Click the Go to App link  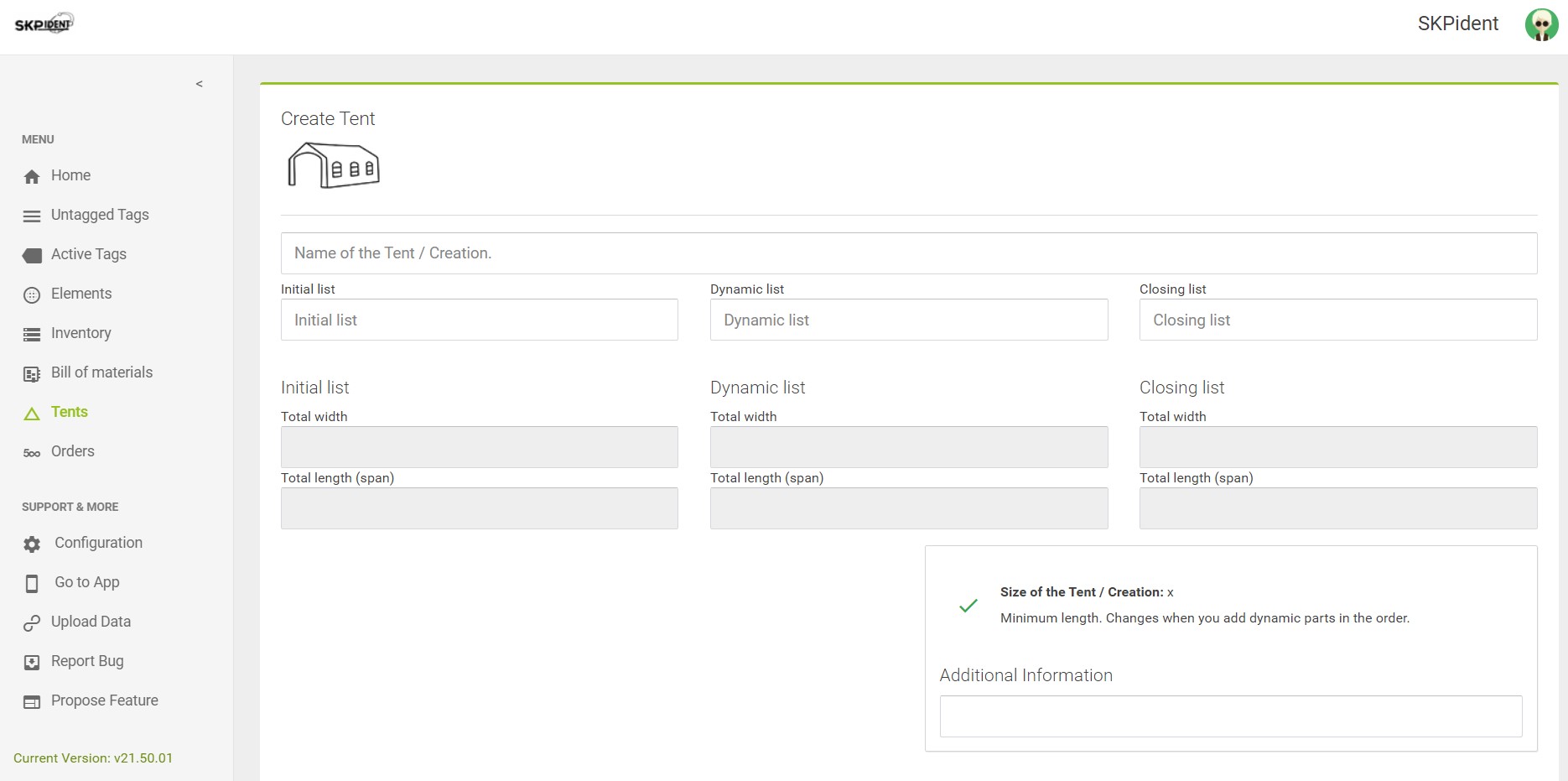(86, 582)
